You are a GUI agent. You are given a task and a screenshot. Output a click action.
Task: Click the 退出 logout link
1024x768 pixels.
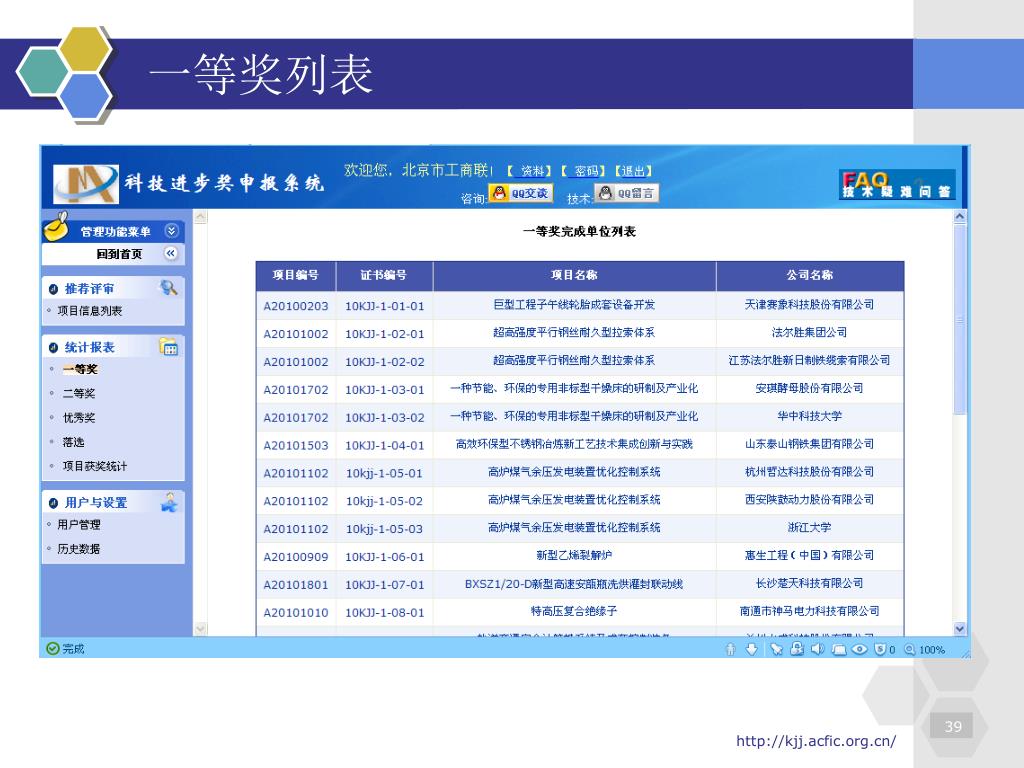pyautogui.click(x=633, y=171)
